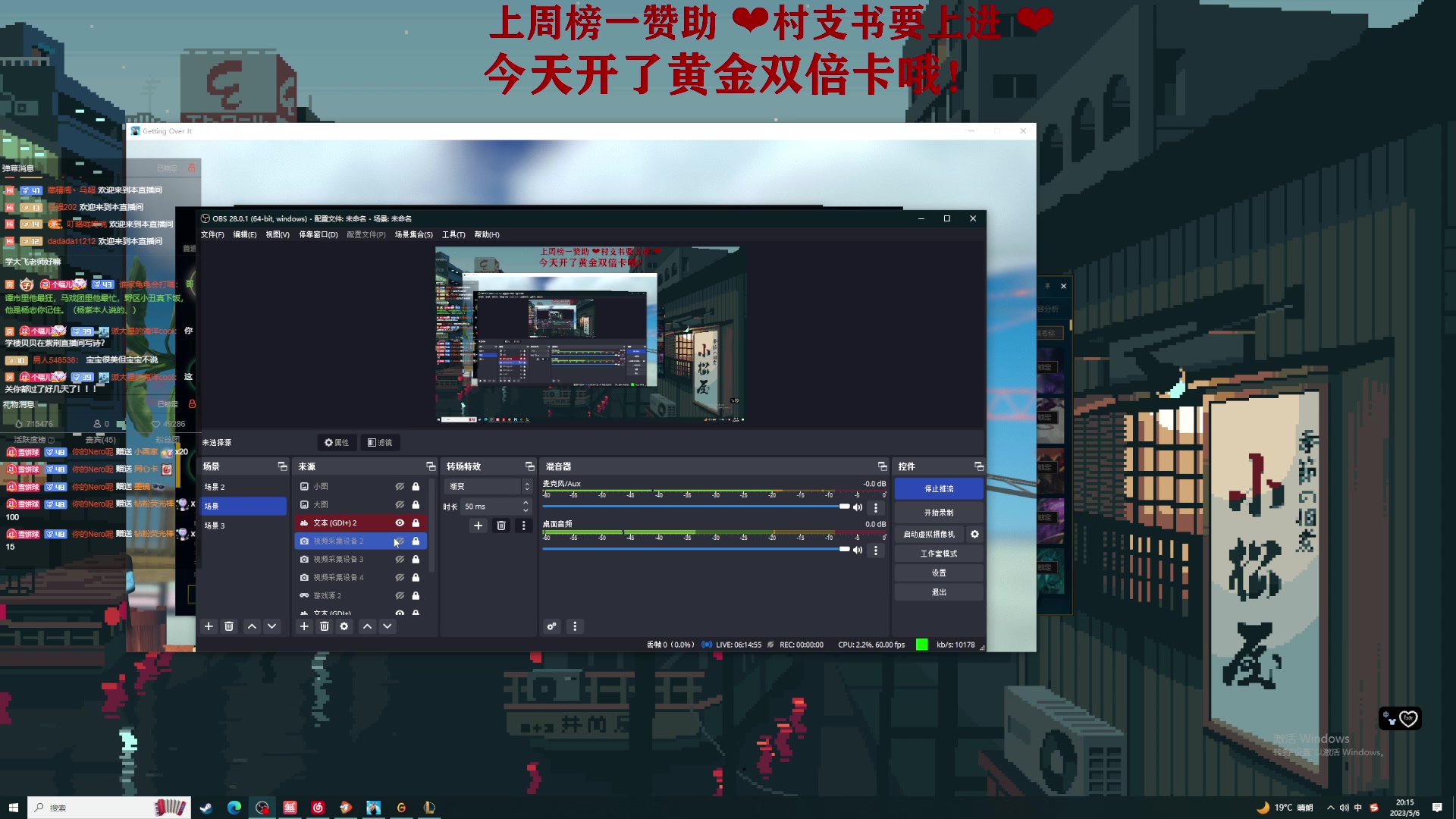Open the 桌面音频 three-dot options menu
Image resolution: width=1456 pixels, height=819 pixels.
pyautogui.click(x=876, y=550)
